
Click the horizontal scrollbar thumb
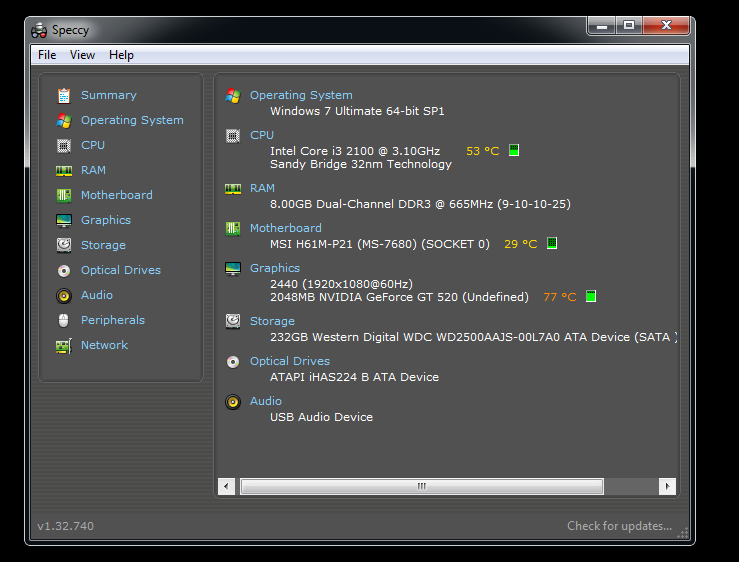click(x=422, y=486)
